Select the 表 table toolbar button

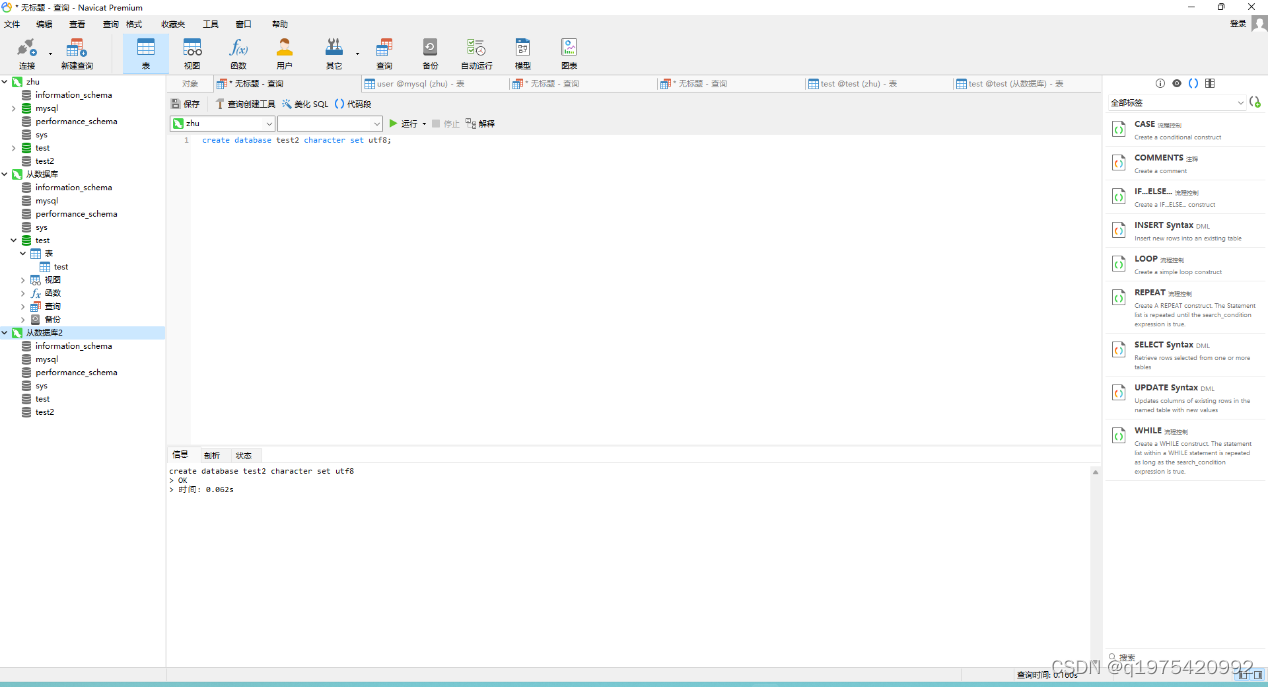pyautogui.click(x=146, y=53)
